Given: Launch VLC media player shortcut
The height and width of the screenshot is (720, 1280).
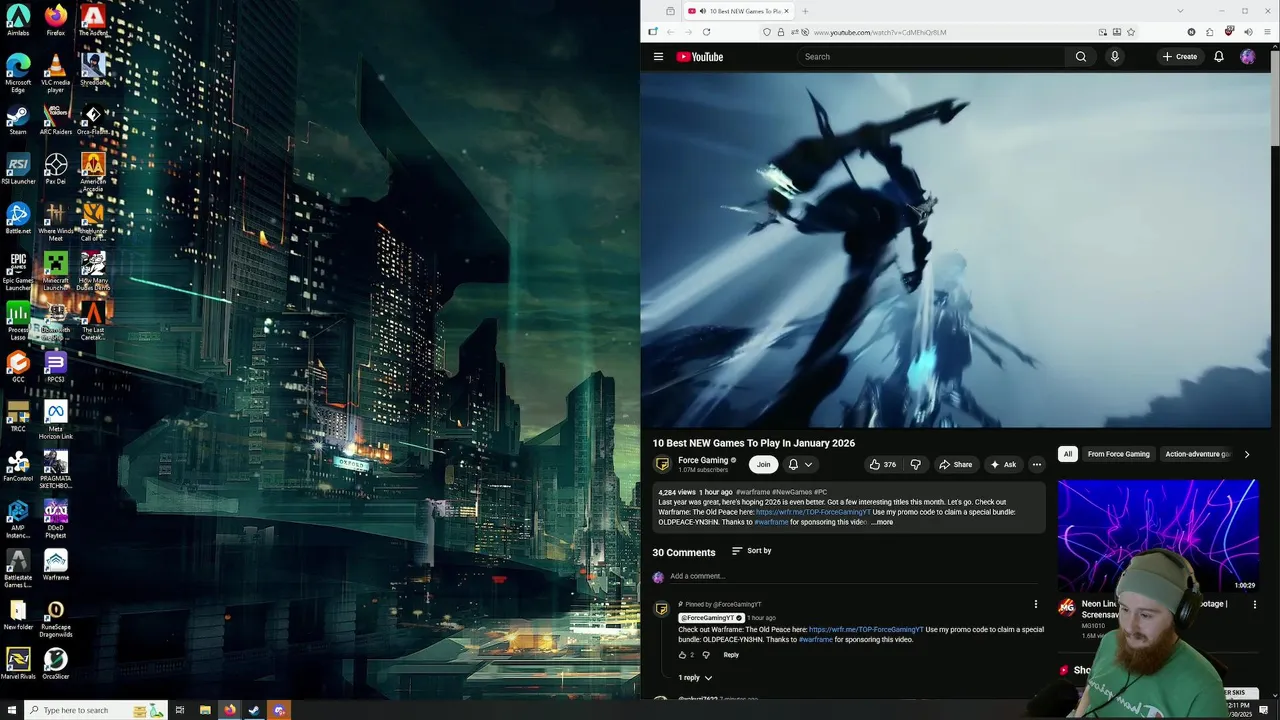Looking at the screenshot, I should pos(56,73).
